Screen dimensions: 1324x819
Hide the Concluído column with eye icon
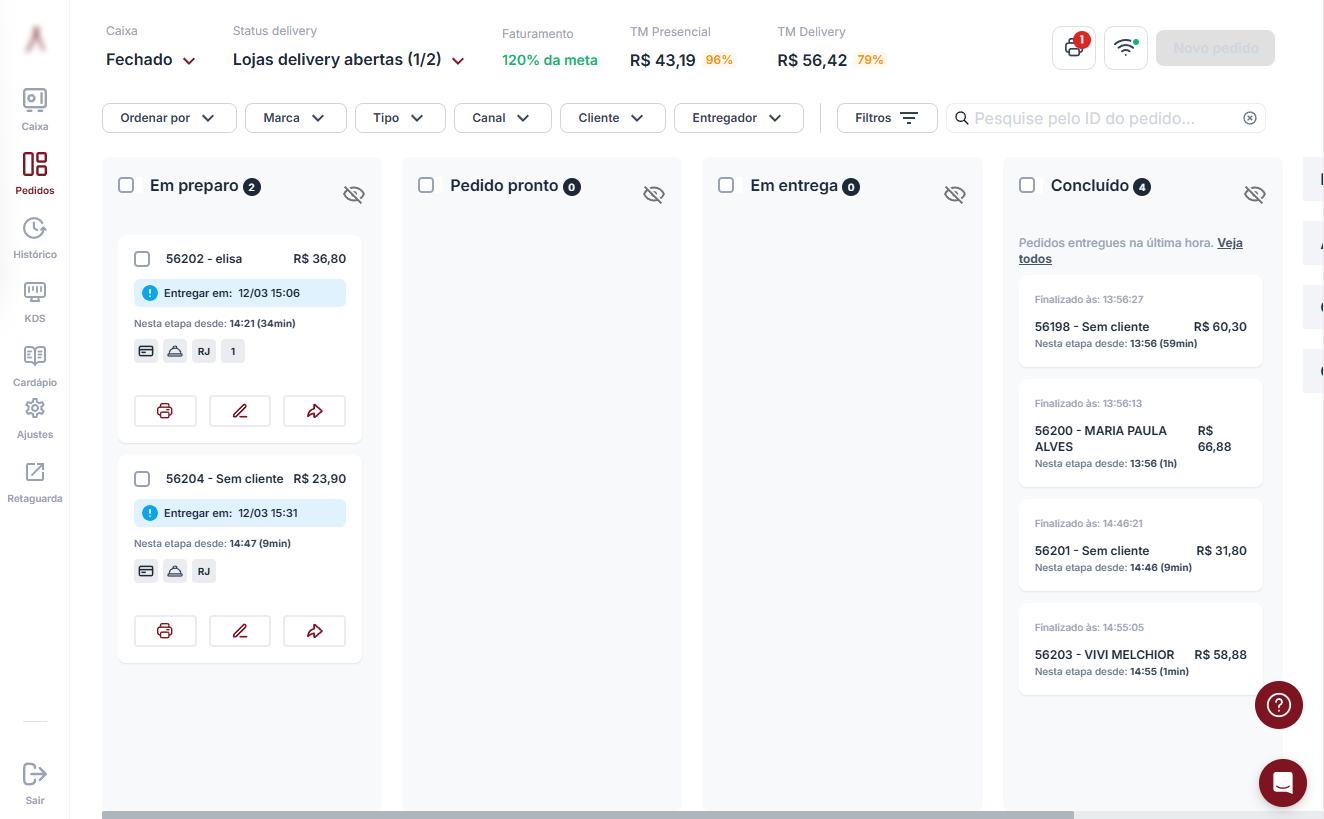point(1254,194)
